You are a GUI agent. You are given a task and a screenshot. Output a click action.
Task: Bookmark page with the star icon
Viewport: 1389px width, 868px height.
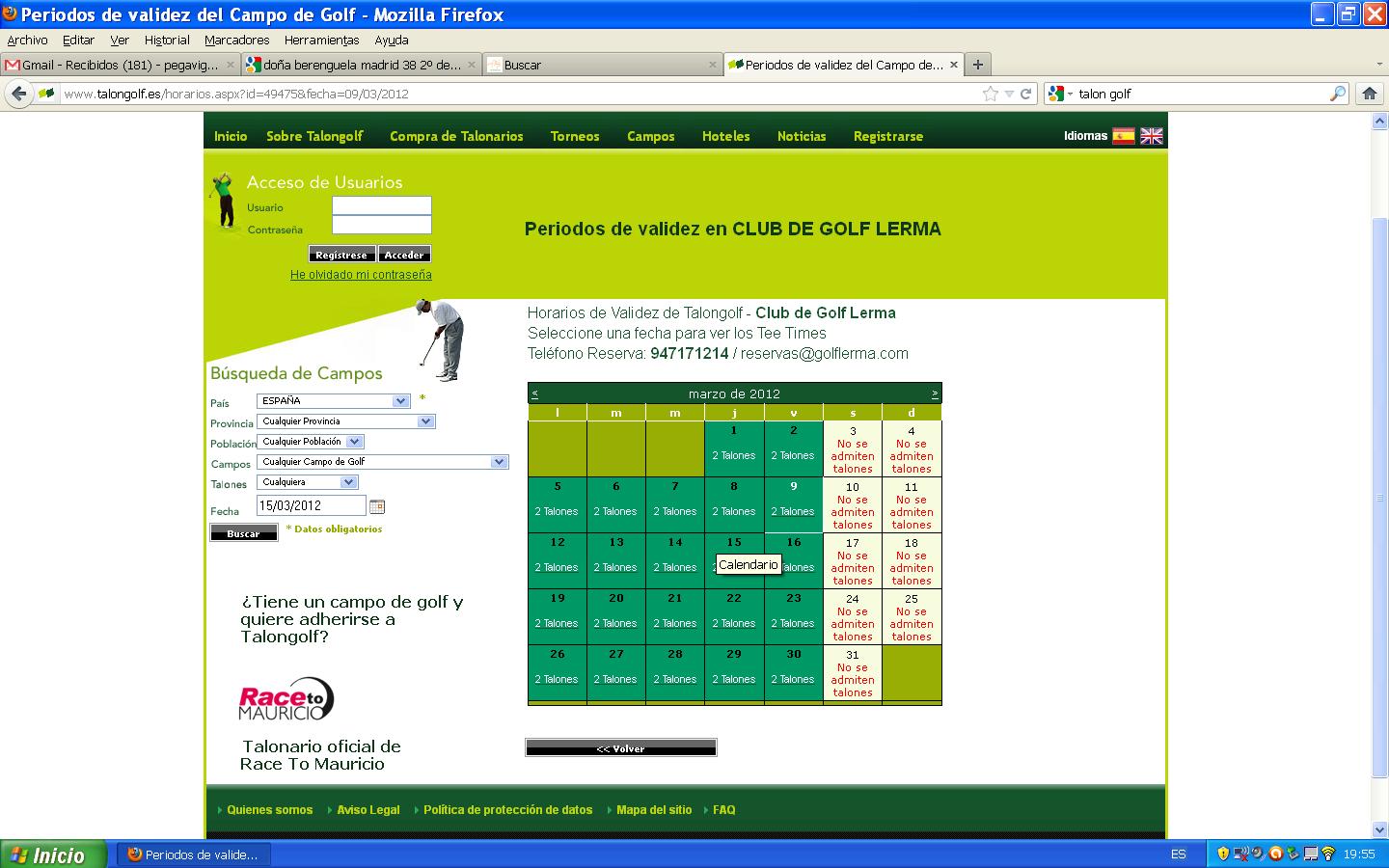[991, 94]
